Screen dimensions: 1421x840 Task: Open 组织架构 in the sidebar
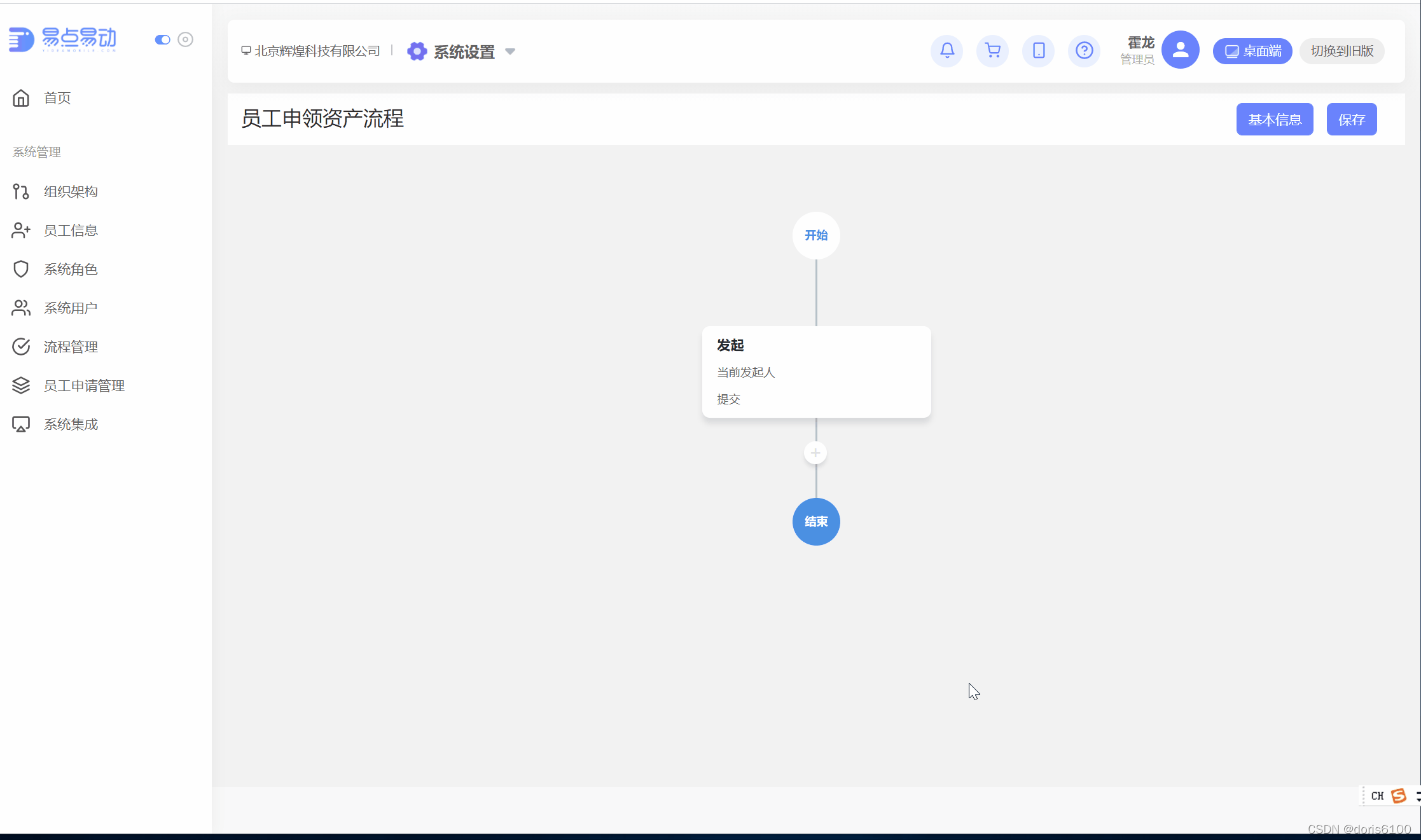(71, 191)
